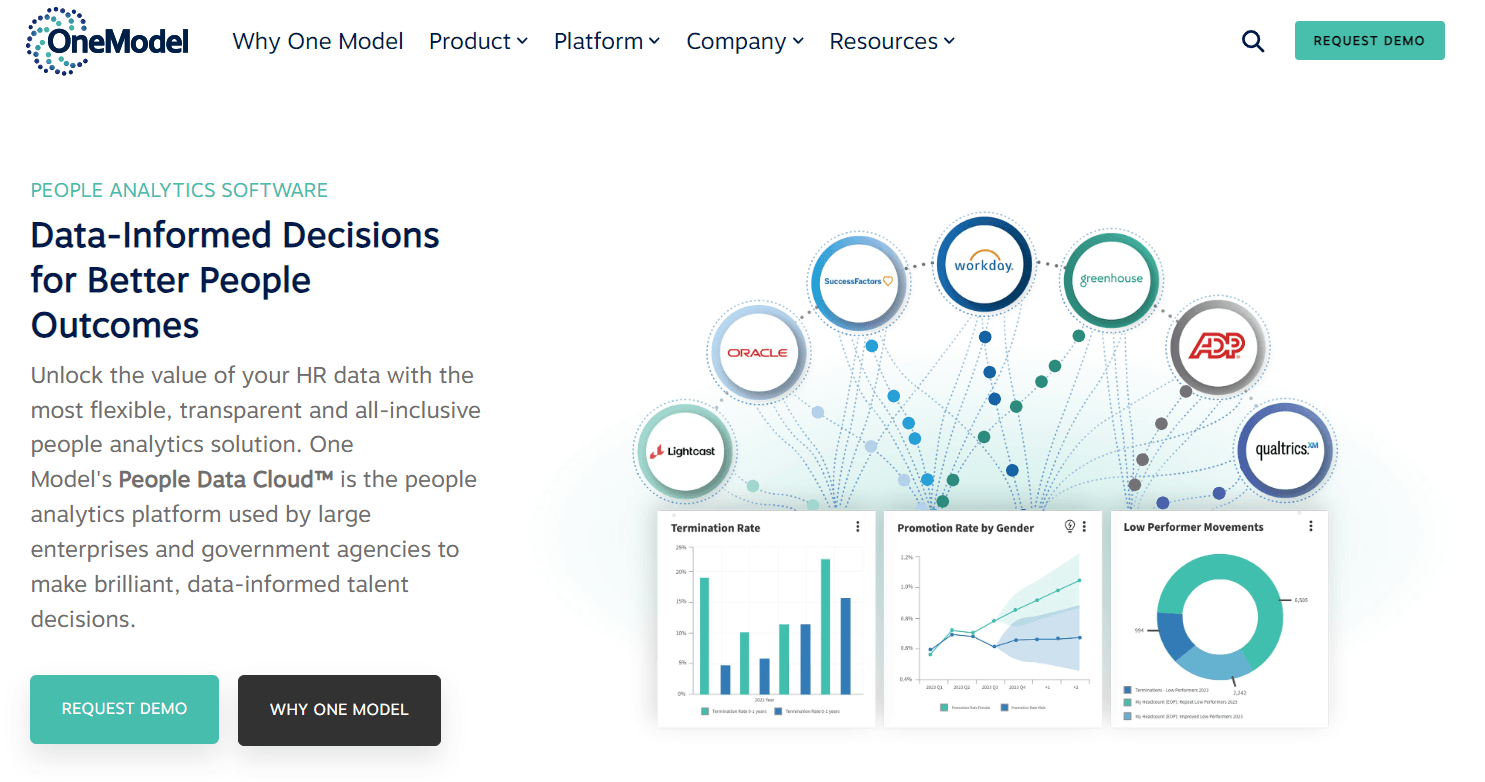Click the Lightcast logo circle
1485x782 pixels.
tap(684, 451)
